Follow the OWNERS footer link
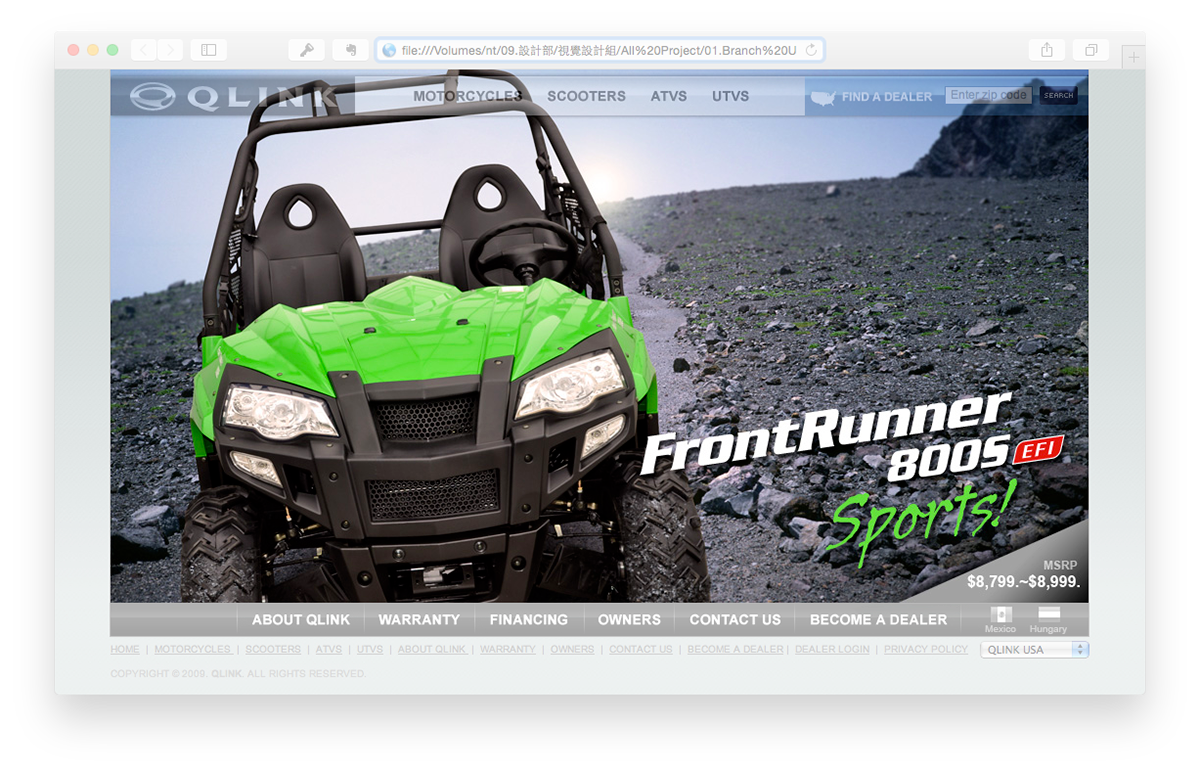 click(x=572, y=650)
